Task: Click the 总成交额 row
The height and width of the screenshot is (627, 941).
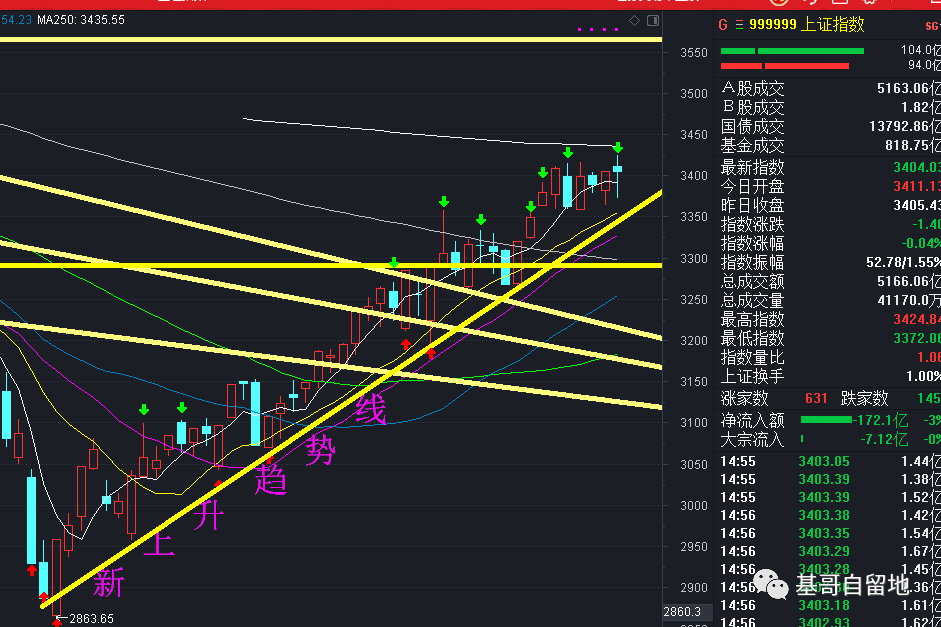Action: pos(831,281)
